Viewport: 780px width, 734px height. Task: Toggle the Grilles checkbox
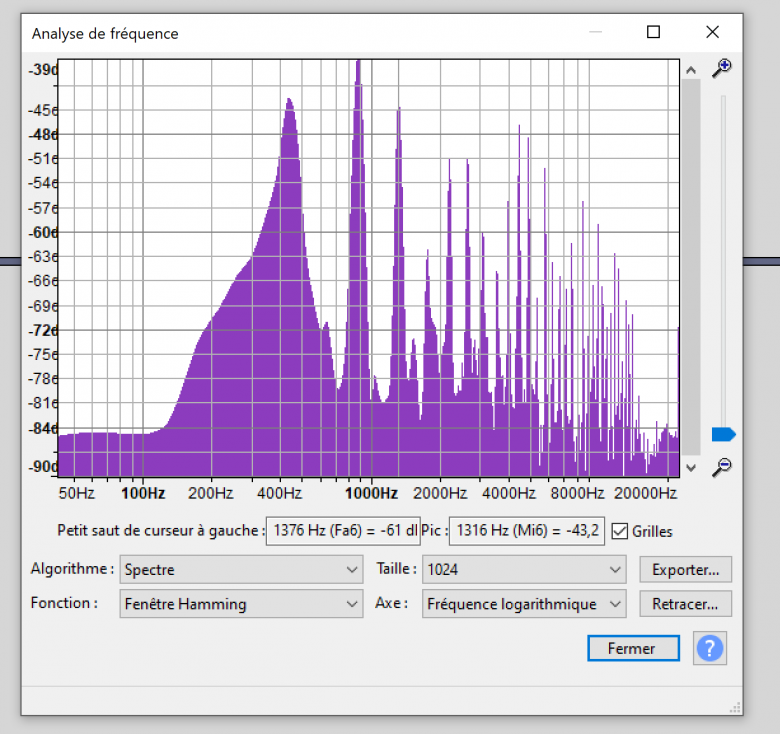(620, 531)
